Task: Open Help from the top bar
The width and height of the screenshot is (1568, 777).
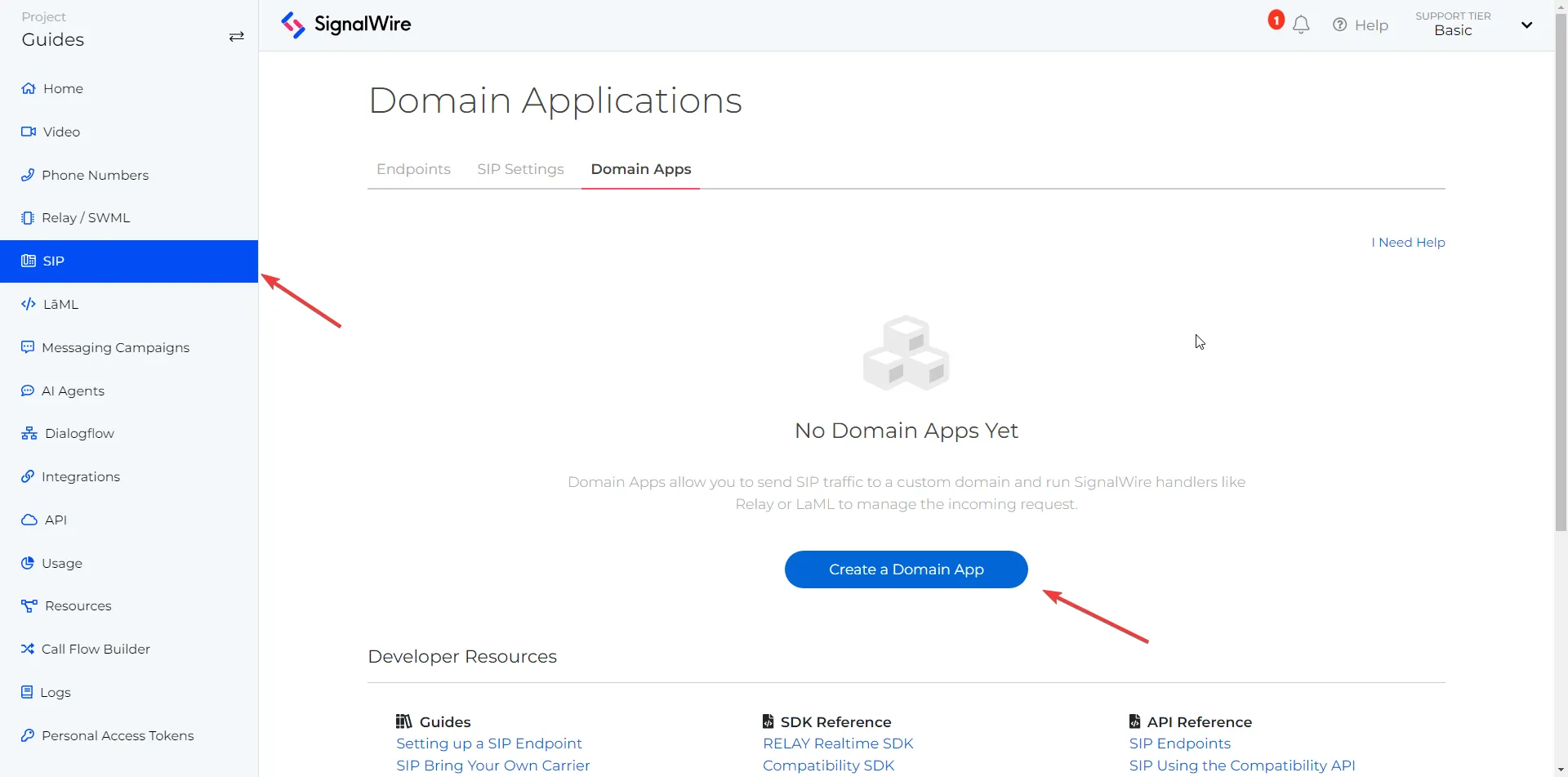Action: 1361,25
